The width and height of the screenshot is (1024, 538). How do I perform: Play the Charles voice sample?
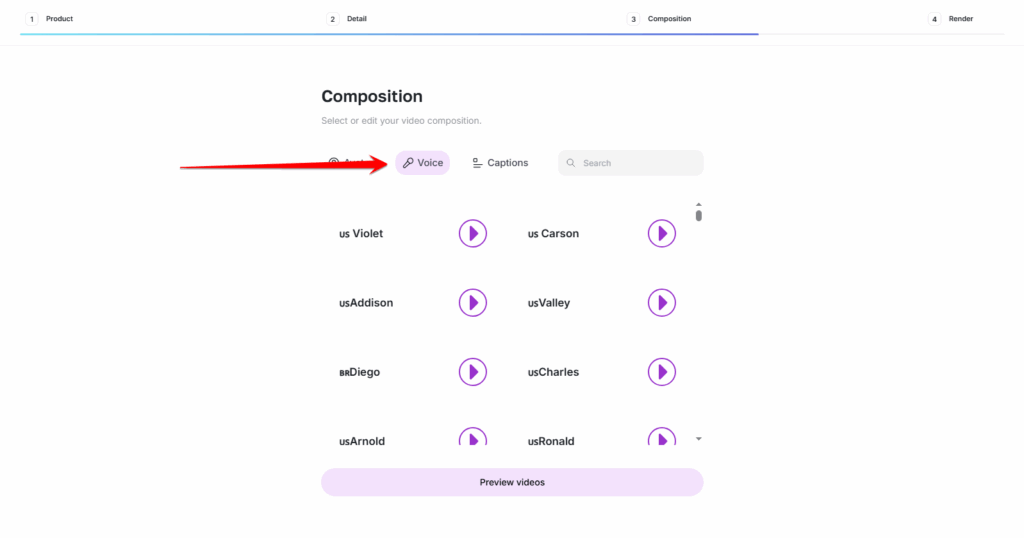pyautogui.click(x=662, y=372)
